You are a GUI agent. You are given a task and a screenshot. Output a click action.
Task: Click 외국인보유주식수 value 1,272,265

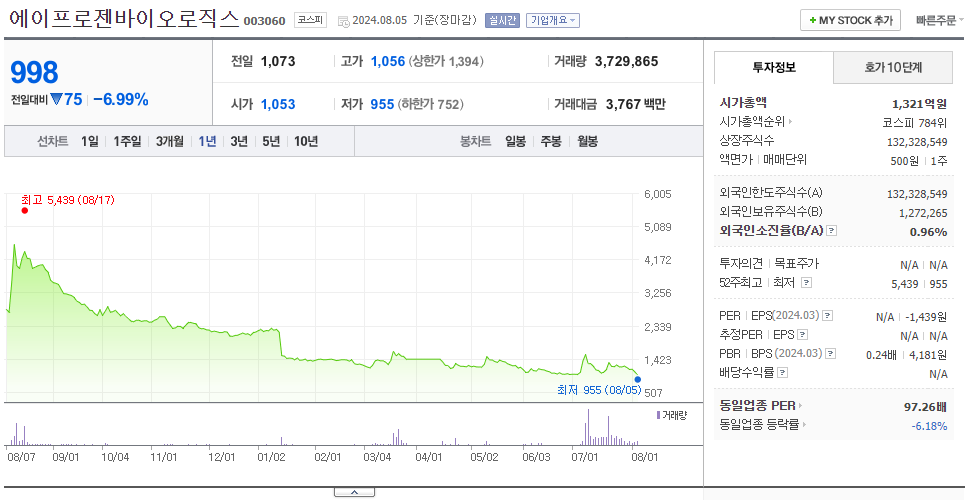tap(923, 213)
